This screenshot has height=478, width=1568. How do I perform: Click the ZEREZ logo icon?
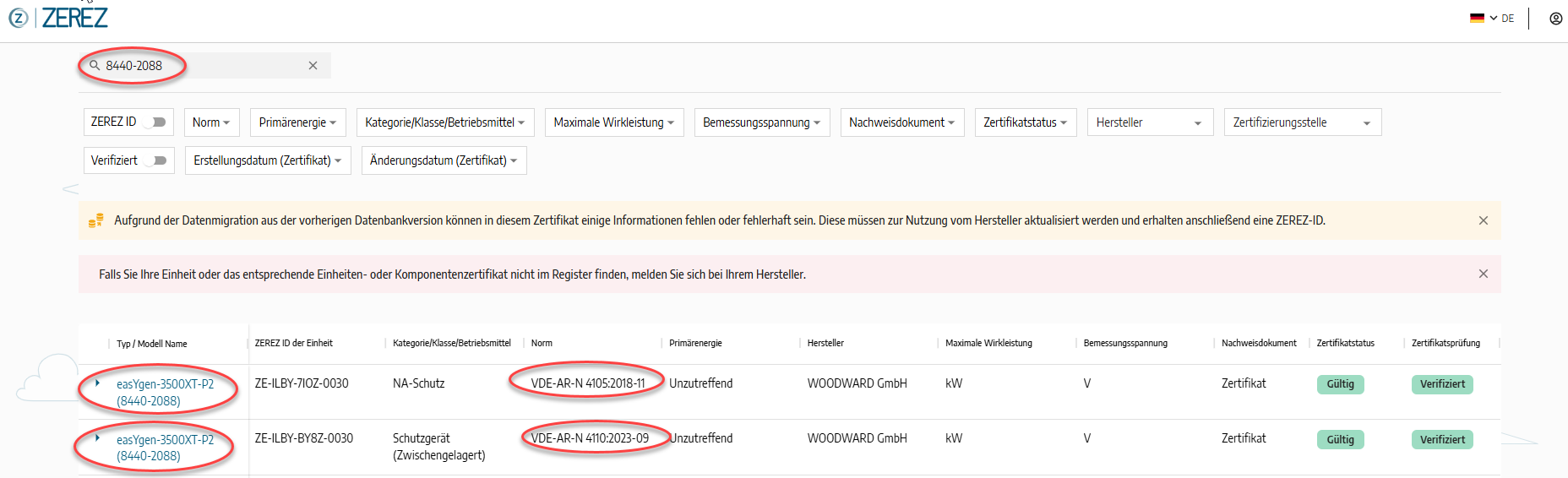click(x=18, y=18)
